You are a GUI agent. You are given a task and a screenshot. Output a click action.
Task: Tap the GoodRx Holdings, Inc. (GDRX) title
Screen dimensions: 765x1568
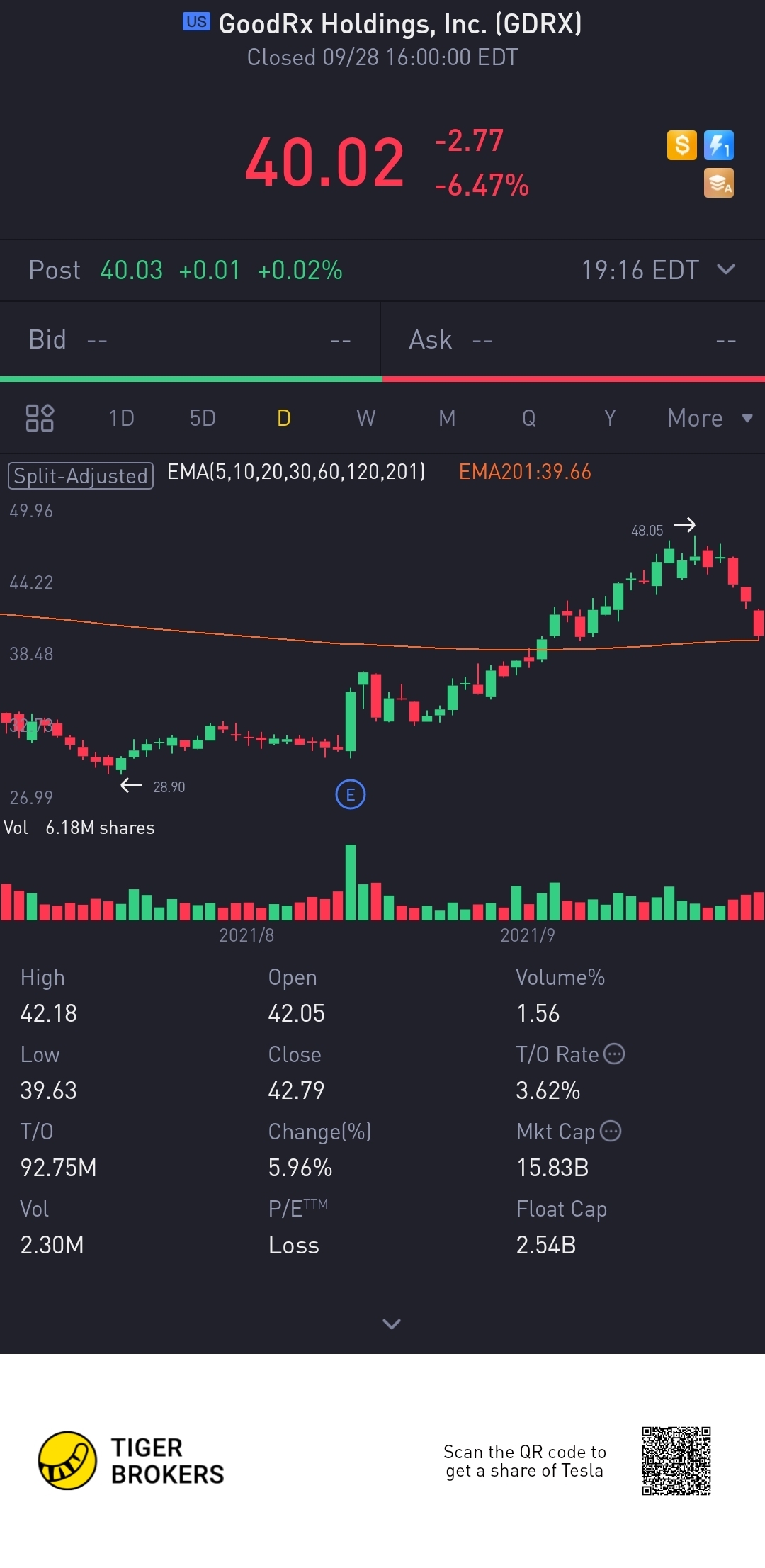400,24
